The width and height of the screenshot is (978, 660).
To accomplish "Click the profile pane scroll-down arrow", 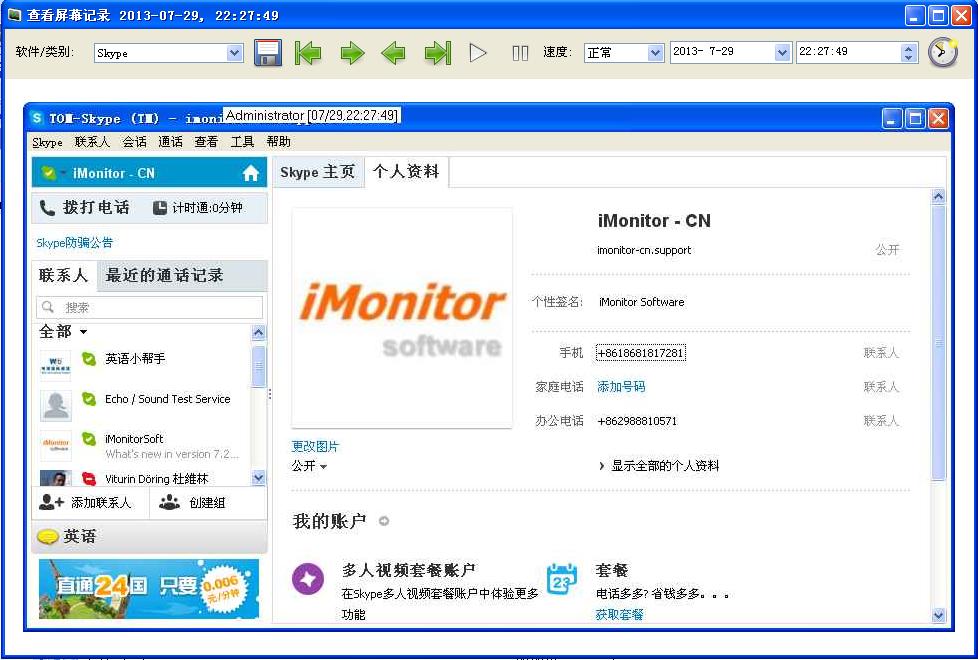I will [x=938, y=616].
